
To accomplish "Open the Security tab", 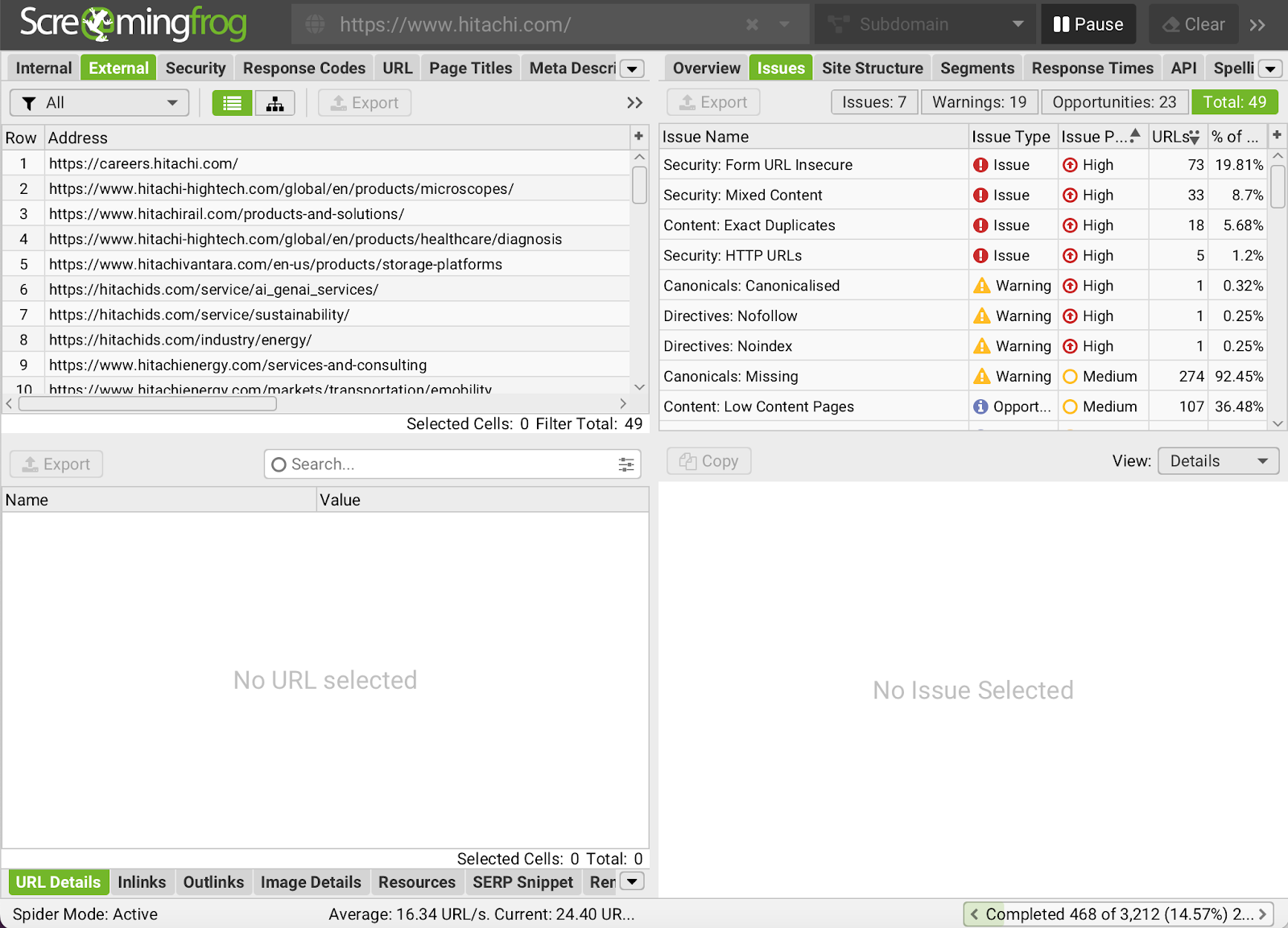I will tap(196, 68).
